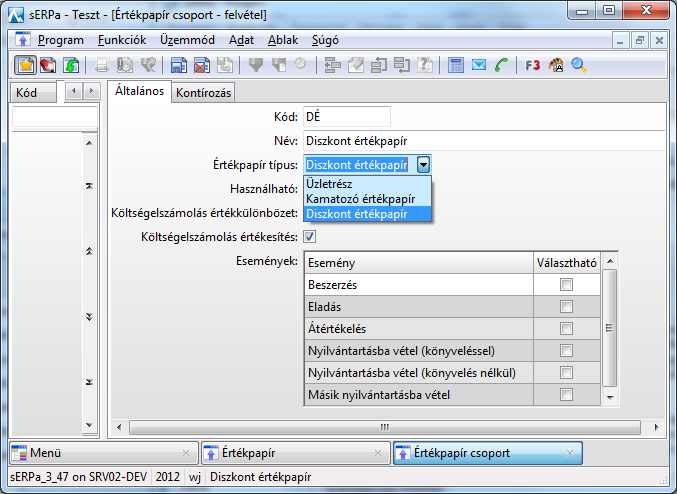The image size is (677, 494).
Task: Open the Súgó menu
Action: click(x=326, y=40)
